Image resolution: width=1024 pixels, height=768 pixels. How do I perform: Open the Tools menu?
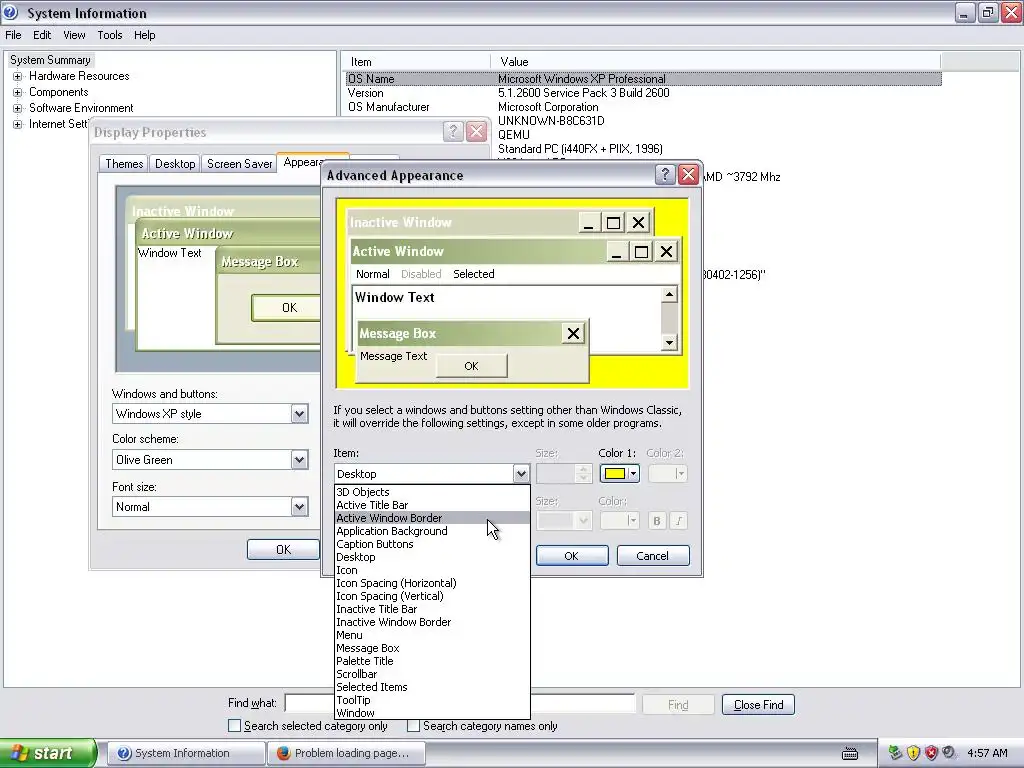click(x=110, y=35)
